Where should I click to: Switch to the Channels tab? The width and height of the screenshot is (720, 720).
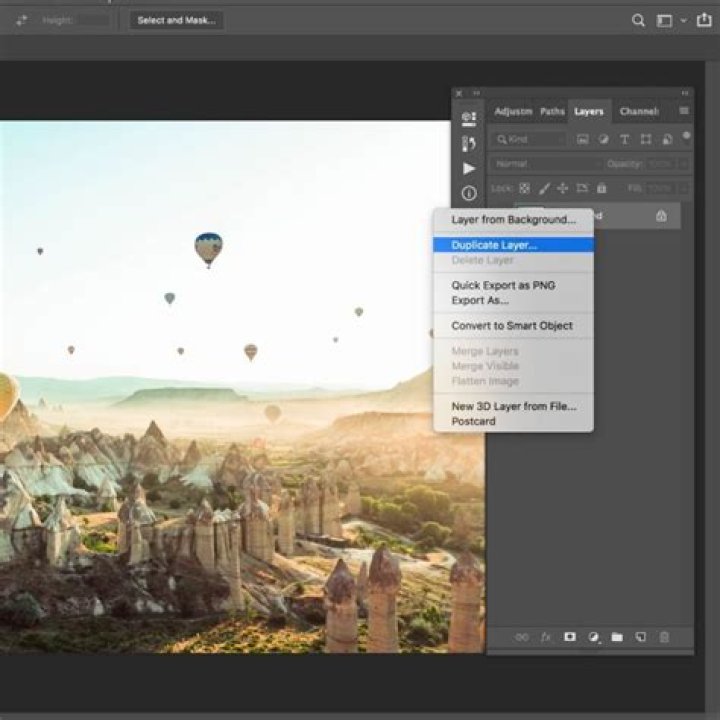[x=639, y=111]
